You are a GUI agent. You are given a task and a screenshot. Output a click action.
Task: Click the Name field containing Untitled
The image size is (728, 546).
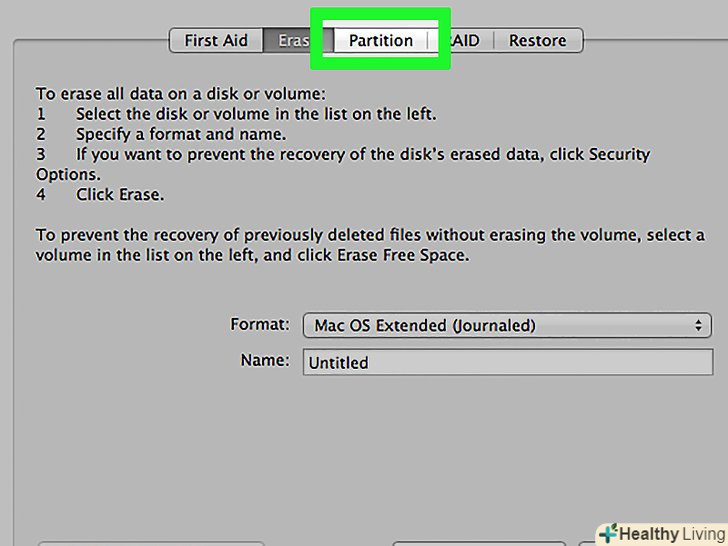[x=507, y=362]
